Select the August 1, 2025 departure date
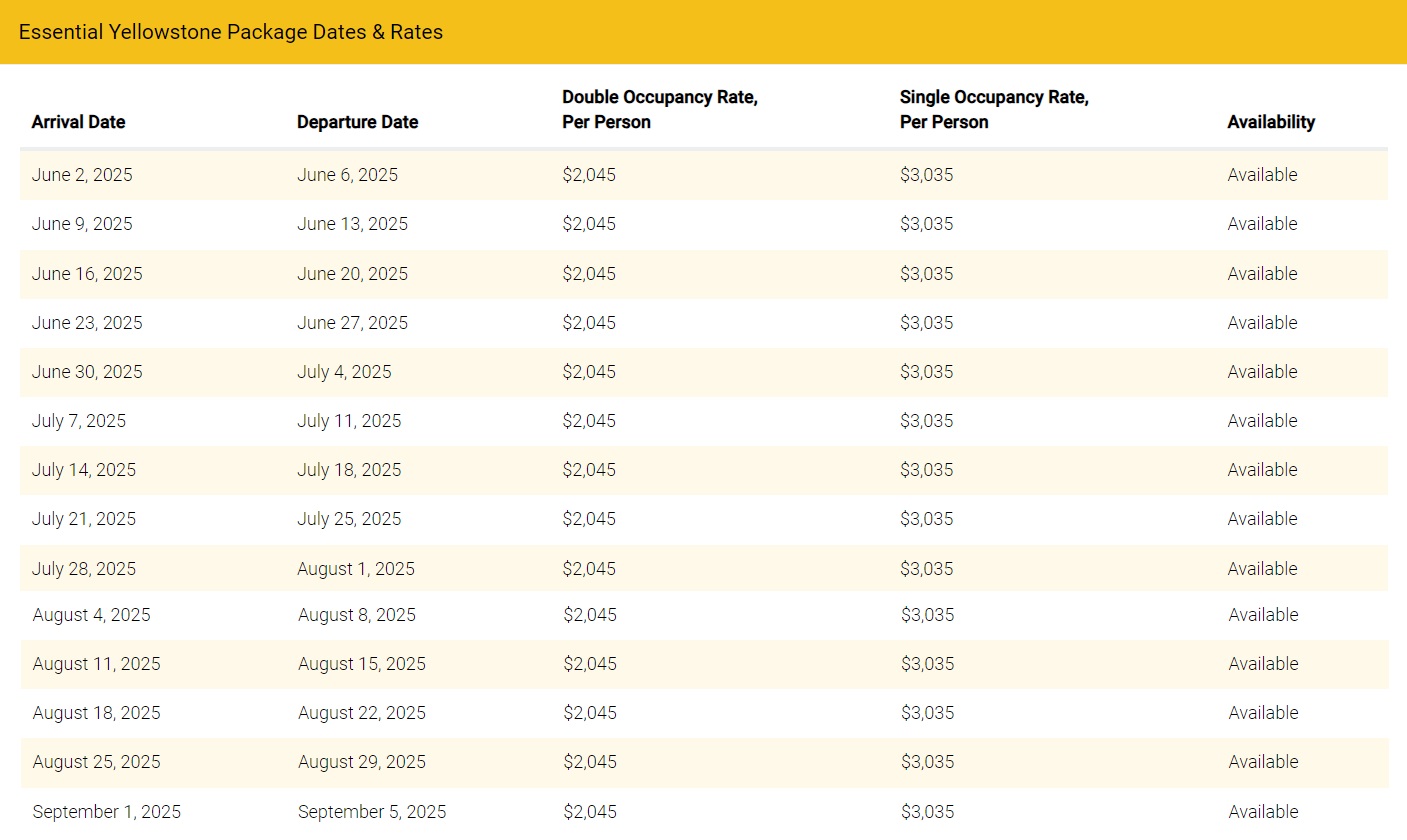The image size is (1407, 840). pos(354,567)
